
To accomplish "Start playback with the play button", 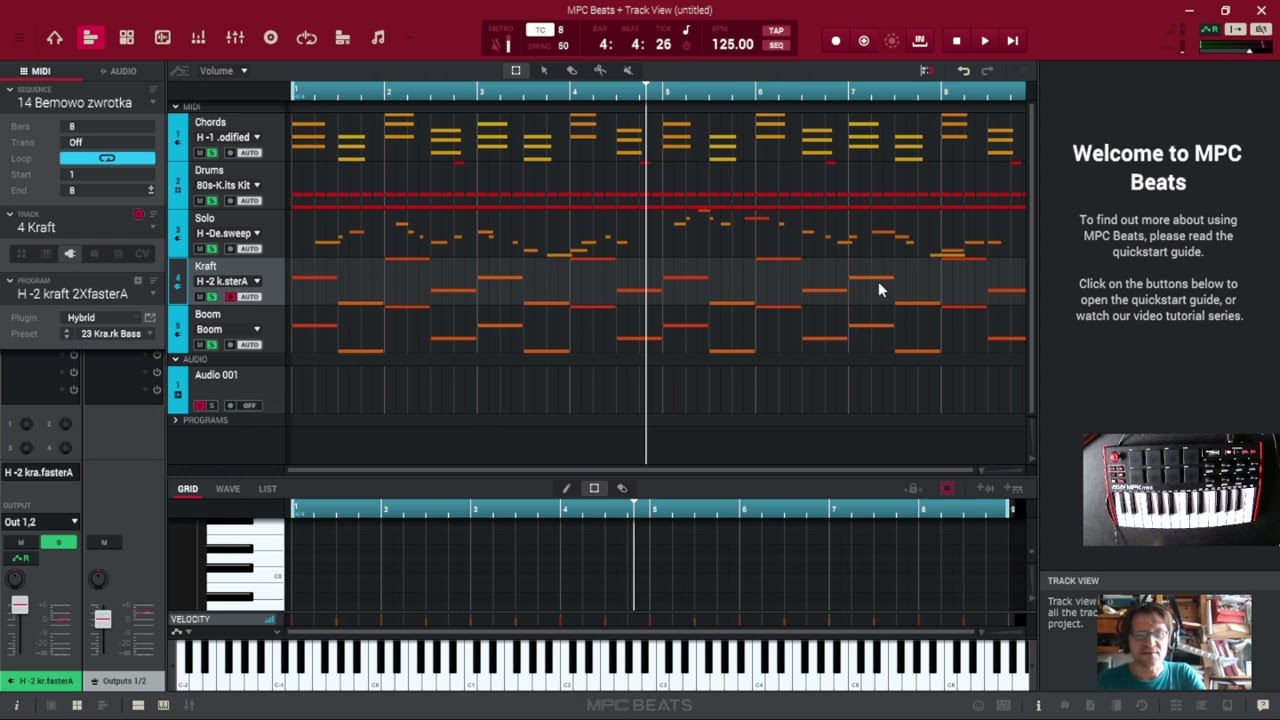I will [985, 41].
